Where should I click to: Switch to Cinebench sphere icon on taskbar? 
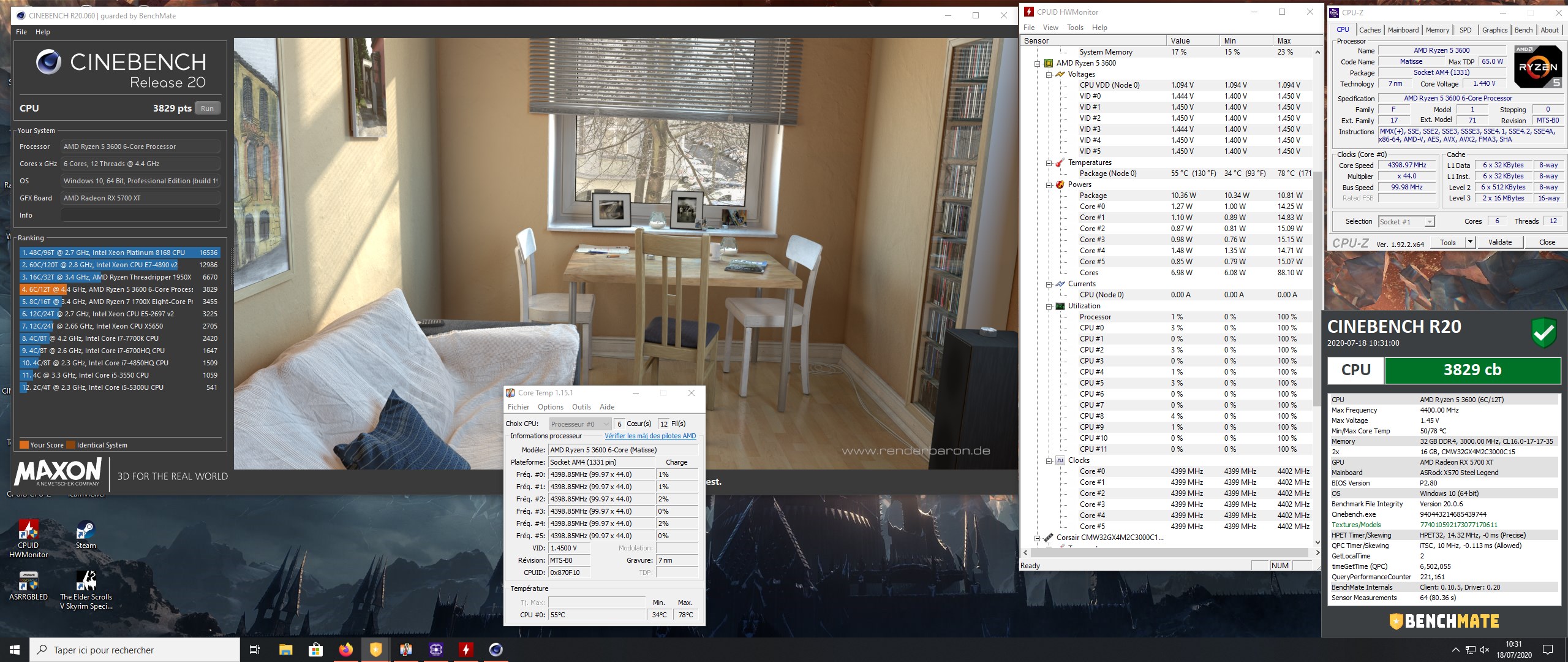496,650
